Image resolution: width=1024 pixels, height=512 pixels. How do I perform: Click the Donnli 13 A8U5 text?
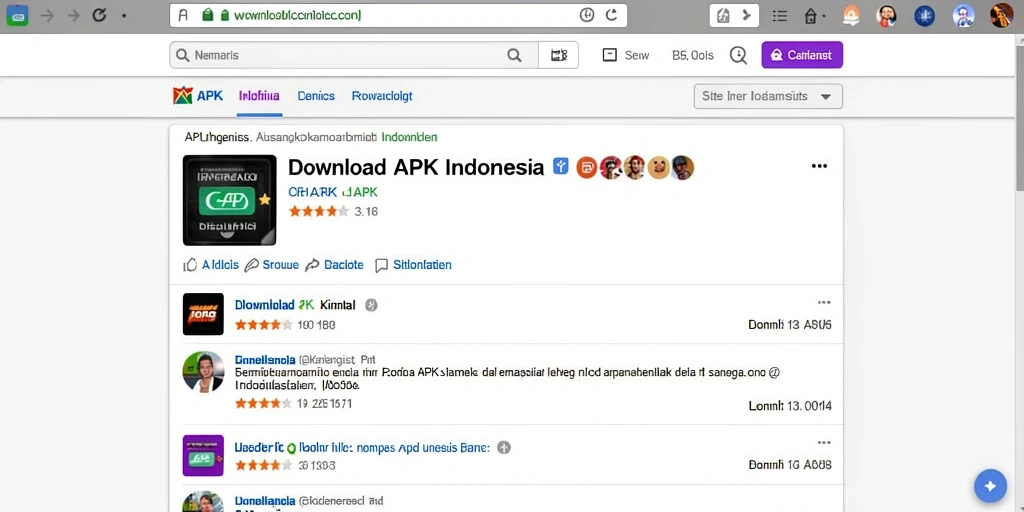[x=790, y=325]
